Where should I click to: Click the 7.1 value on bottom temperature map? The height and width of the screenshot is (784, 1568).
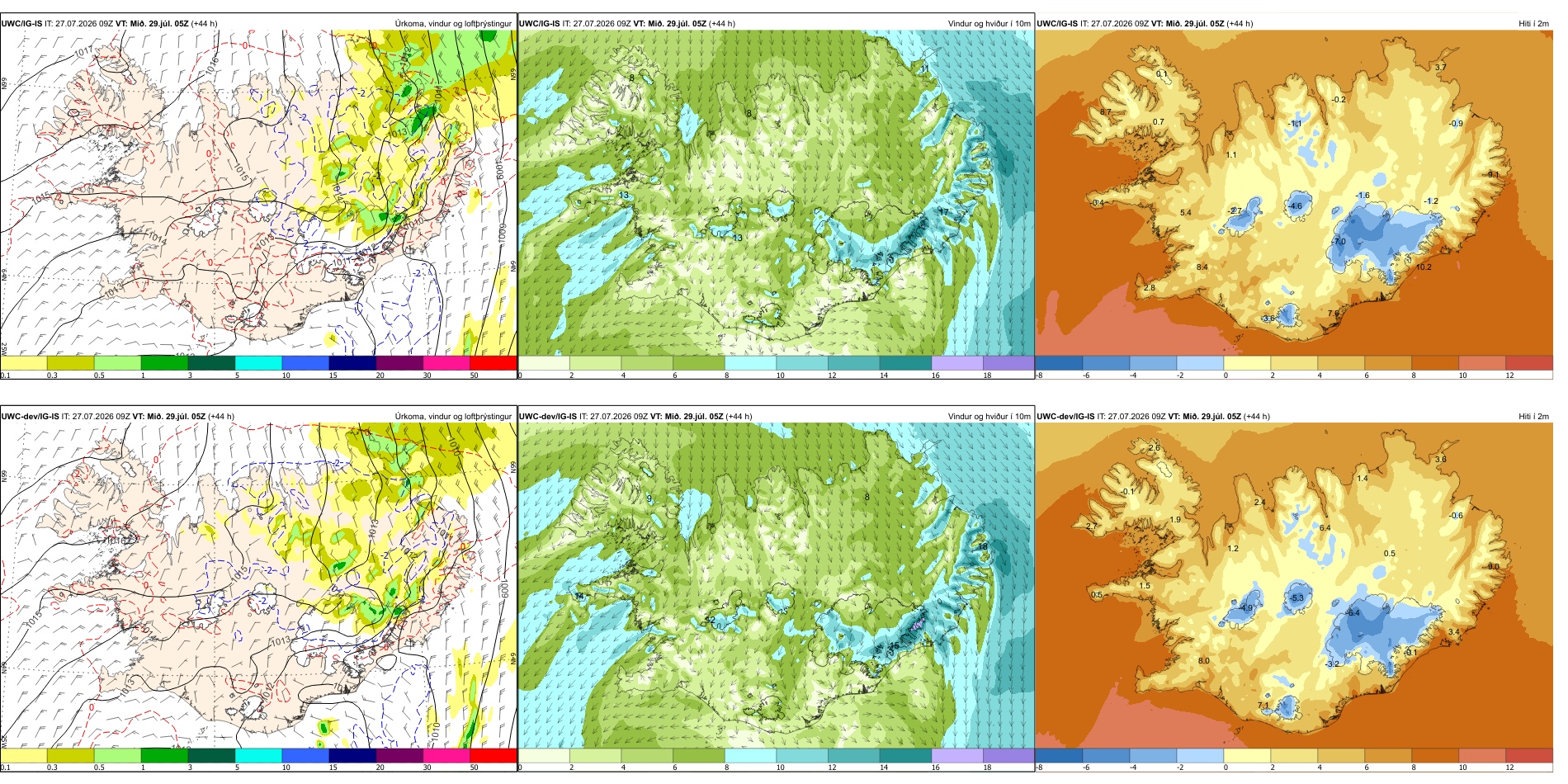(x=1263, y=706)
